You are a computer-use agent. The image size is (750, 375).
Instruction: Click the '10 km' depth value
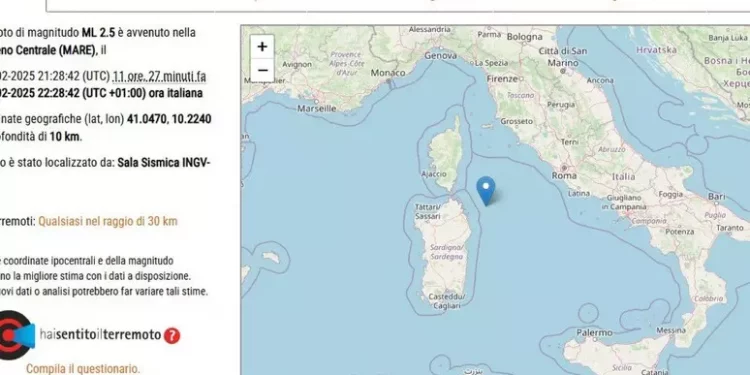pos(65,137)
